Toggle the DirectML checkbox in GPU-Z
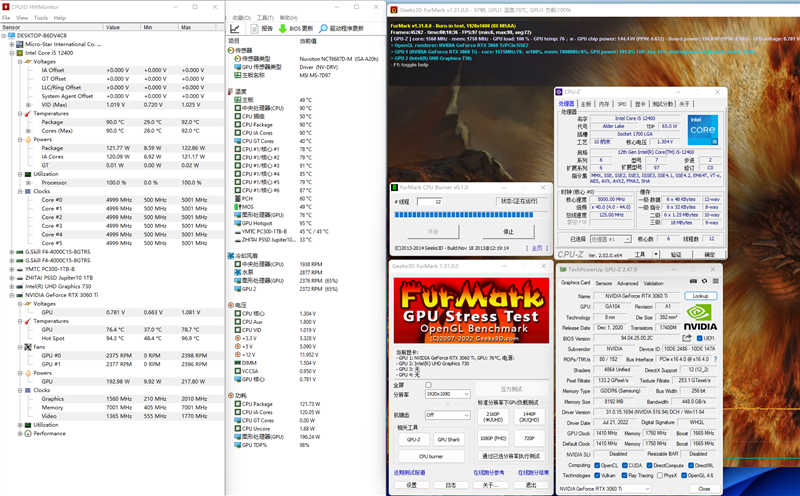 point(691,465)
